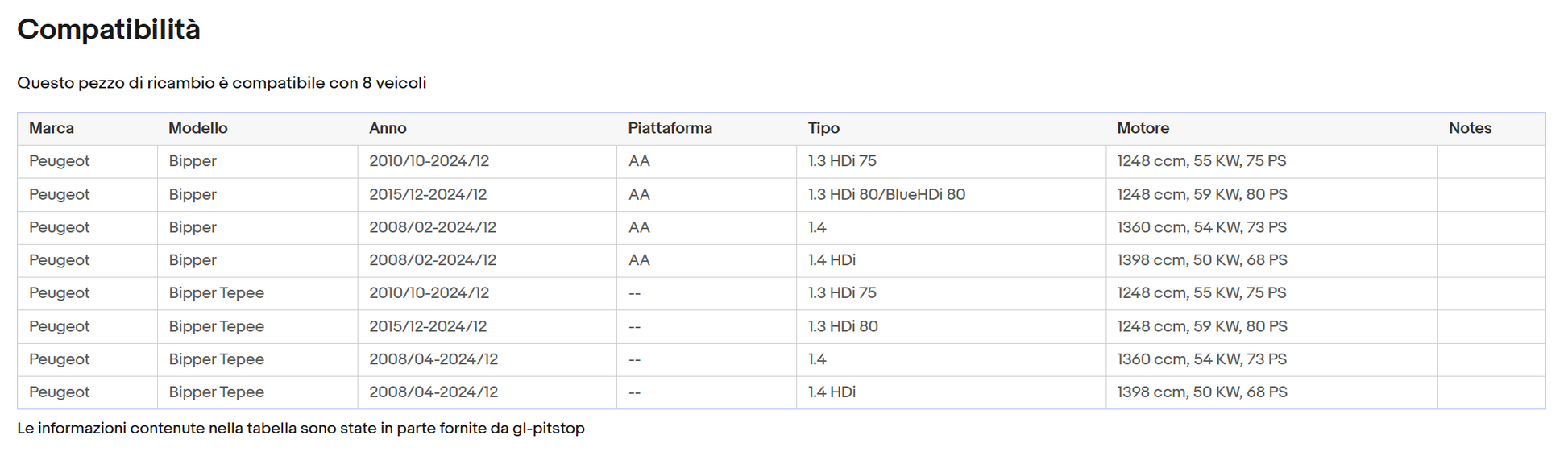1568x456 pixels.
Task: Select the Notes column header
Action: point(1470,128)
